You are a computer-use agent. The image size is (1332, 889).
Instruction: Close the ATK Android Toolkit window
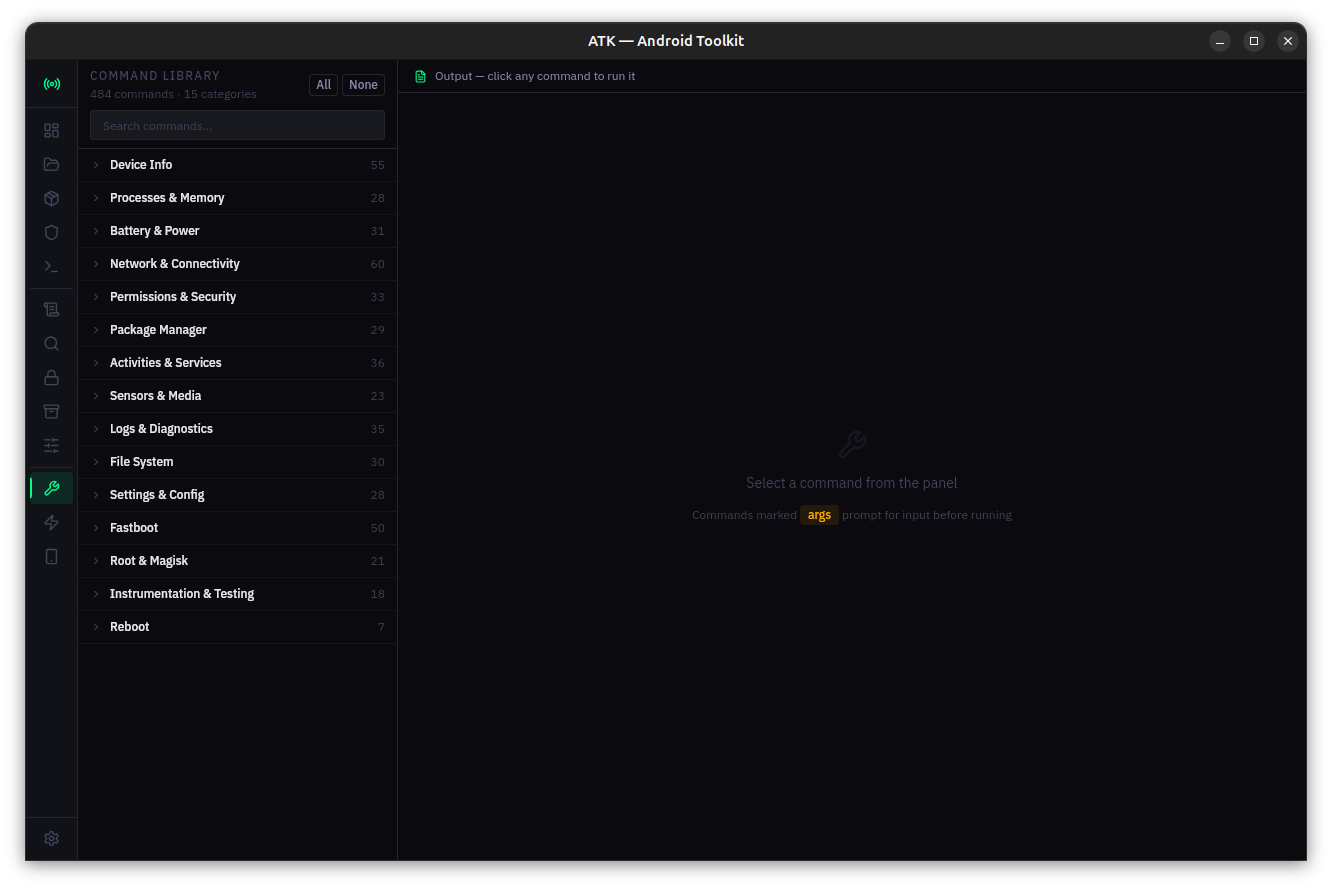[1288, 41]
